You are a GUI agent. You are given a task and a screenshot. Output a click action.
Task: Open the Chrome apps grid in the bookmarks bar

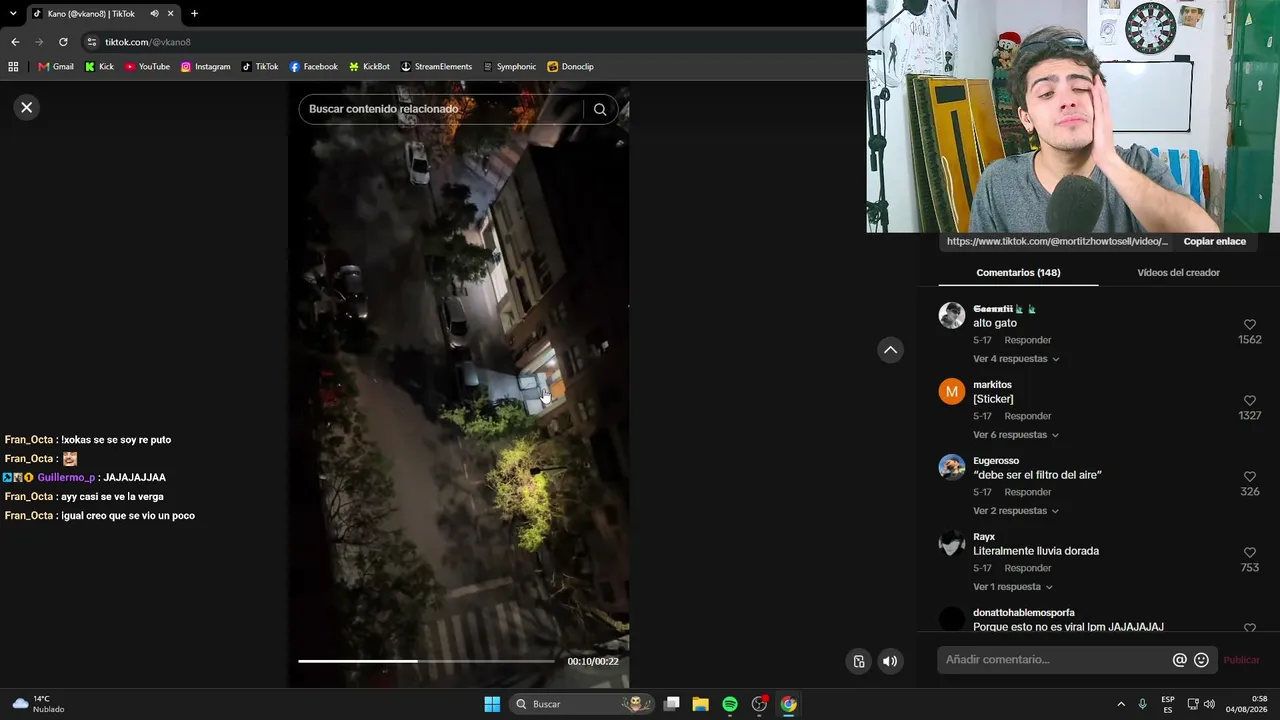click(x=13, y=67)
